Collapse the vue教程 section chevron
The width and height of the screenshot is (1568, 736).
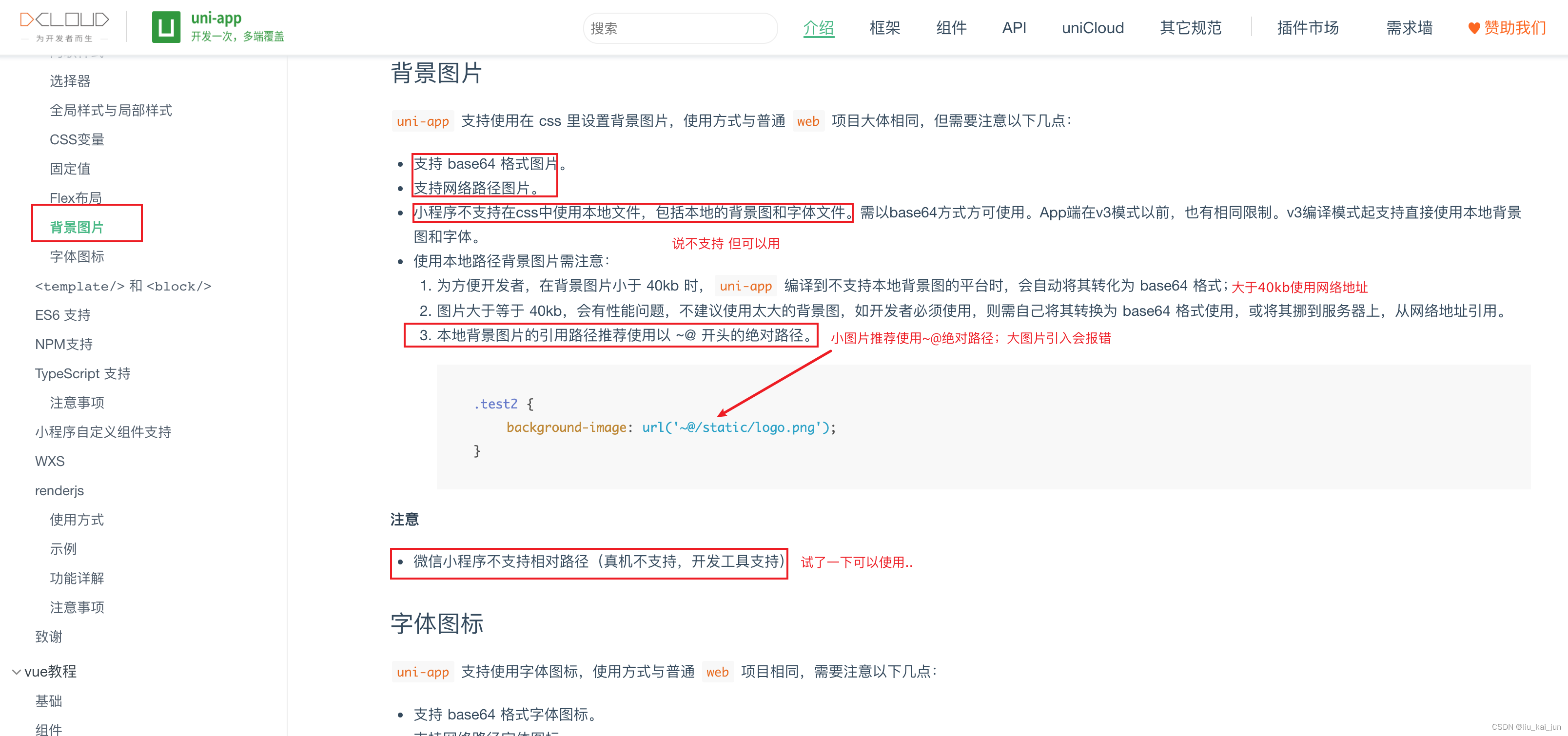[17, 672]
